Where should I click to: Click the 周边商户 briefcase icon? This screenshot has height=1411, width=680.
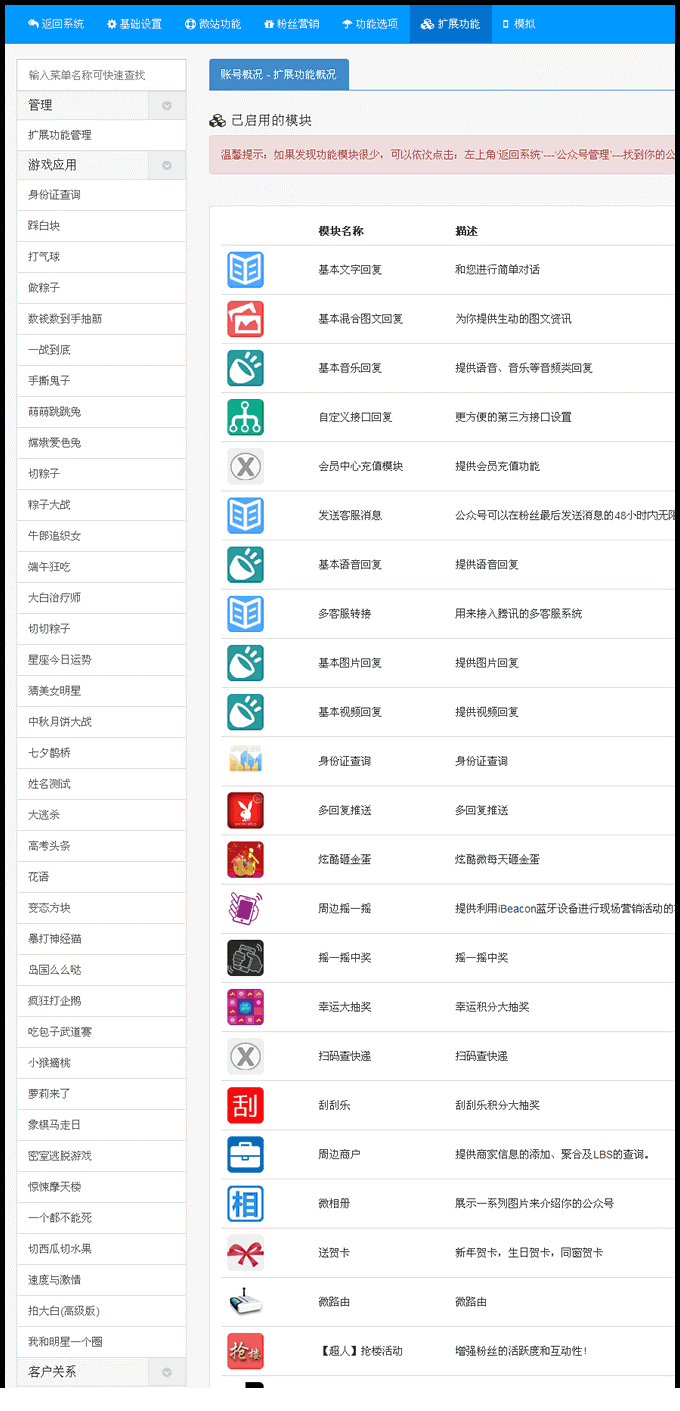coord(245,1154)
